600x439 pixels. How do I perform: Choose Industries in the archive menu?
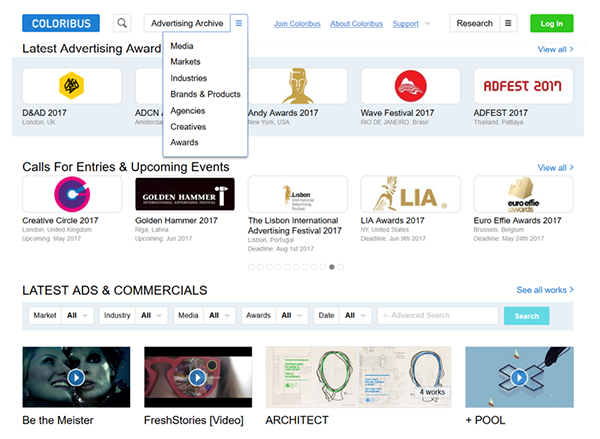pos(189,78)
